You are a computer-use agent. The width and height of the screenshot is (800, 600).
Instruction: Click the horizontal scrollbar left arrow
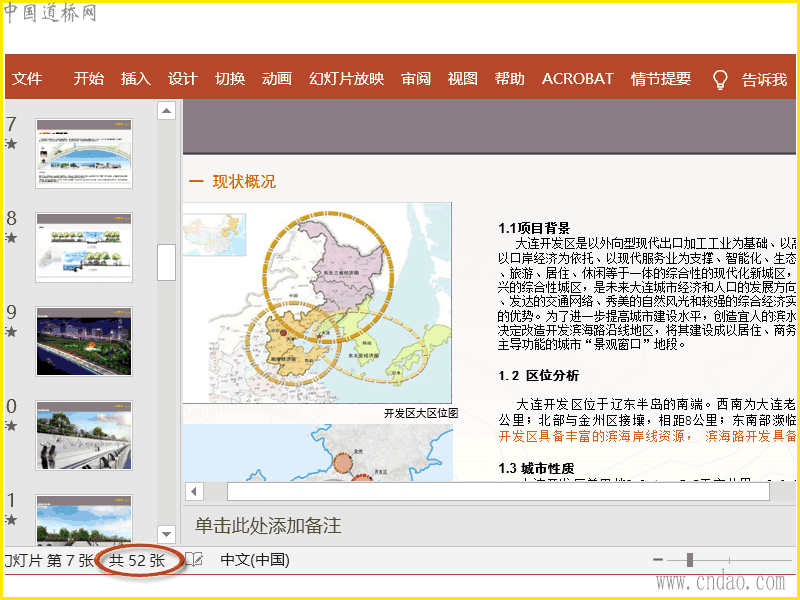click(195, 491)
